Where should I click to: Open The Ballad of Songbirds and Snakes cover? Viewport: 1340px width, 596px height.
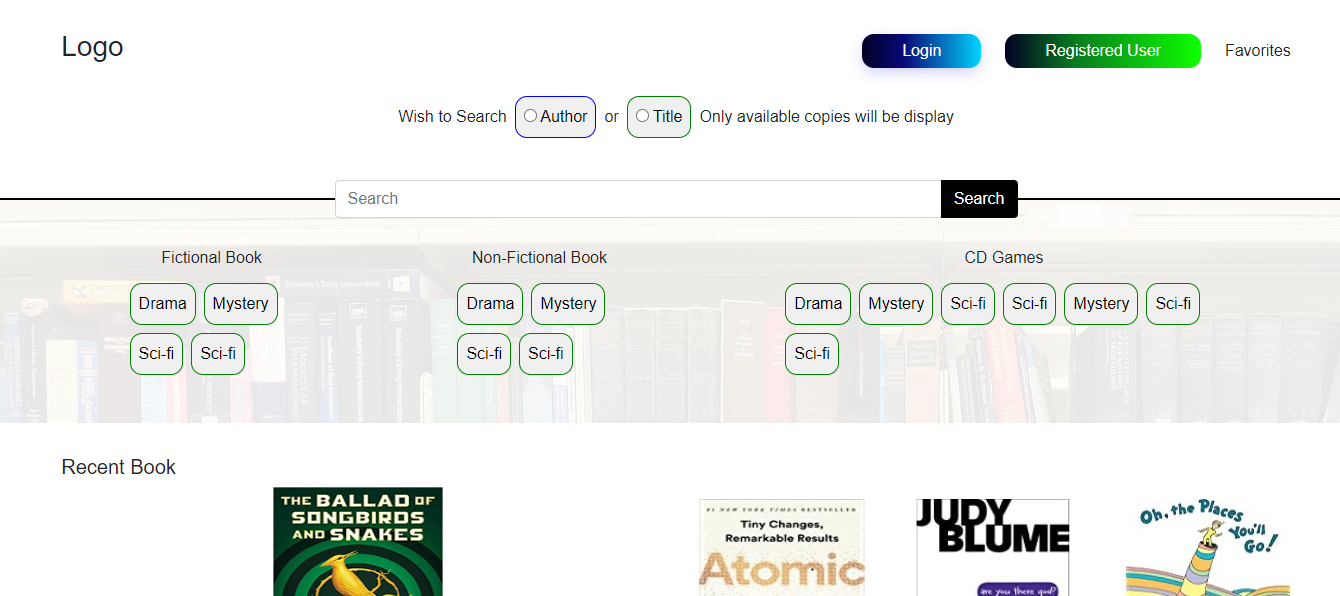pos(358,541)
